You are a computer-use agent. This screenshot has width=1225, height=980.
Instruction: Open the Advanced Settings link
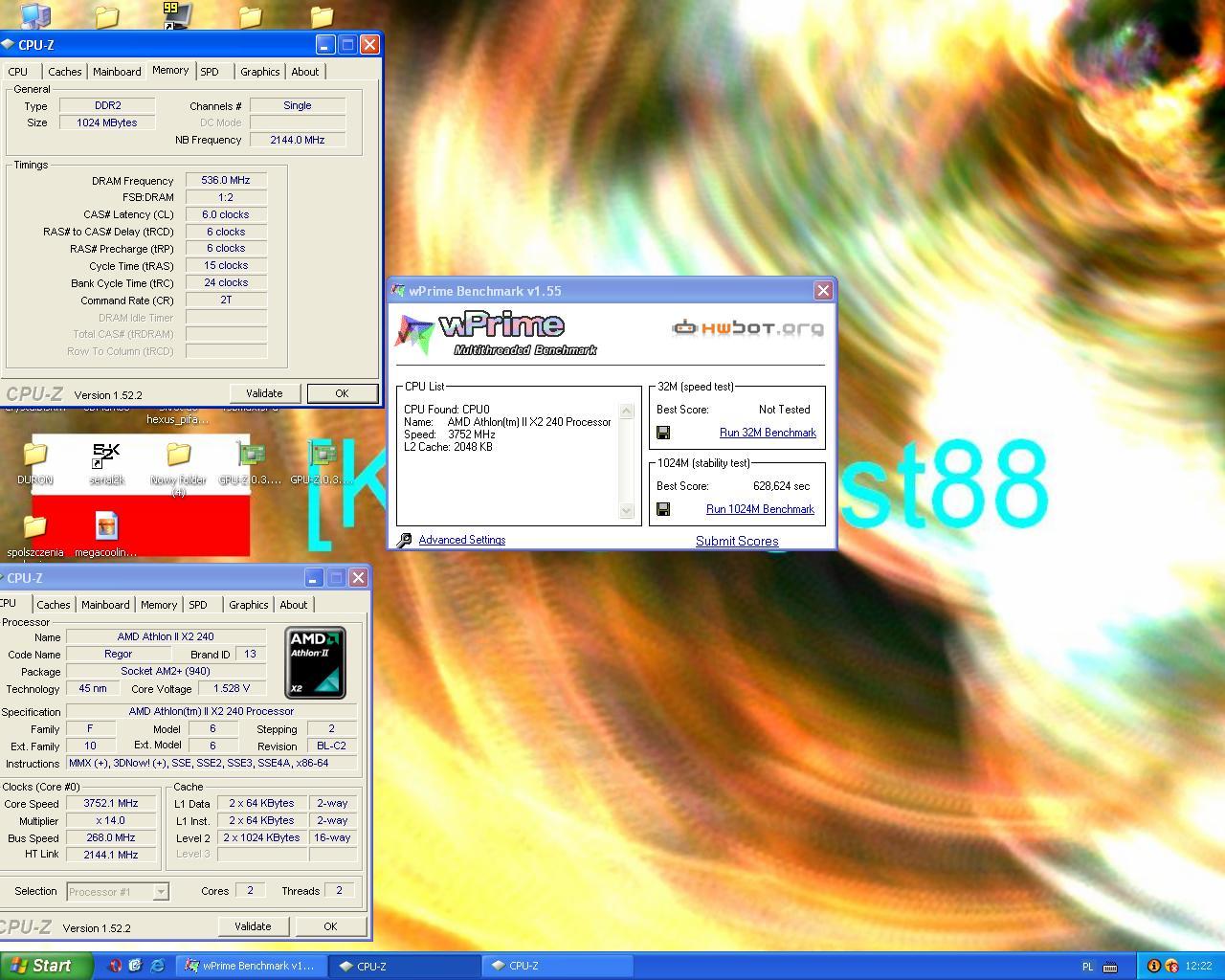(462, 540)
